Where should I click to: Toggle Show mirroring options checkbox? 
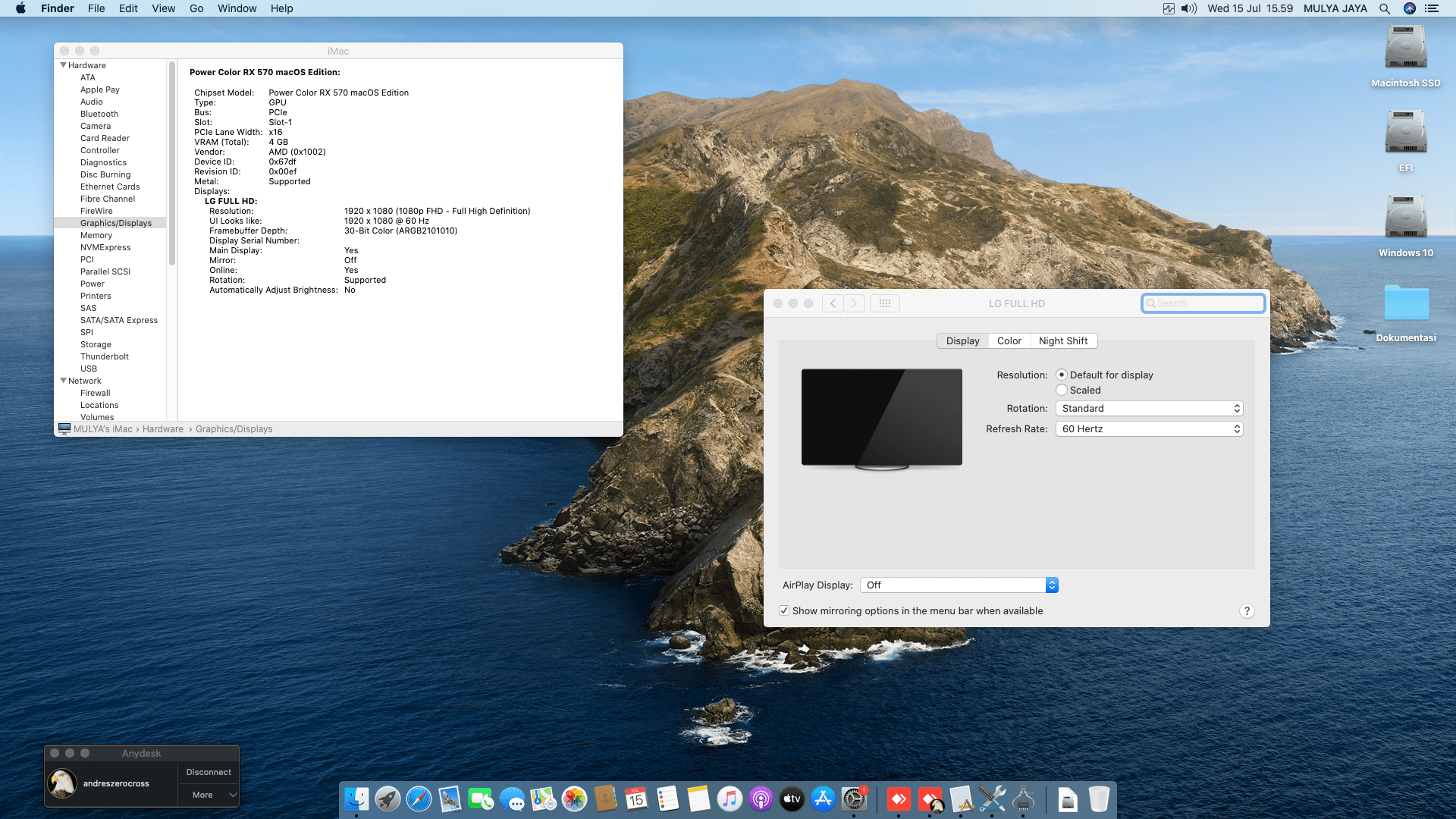pos(784,610)
